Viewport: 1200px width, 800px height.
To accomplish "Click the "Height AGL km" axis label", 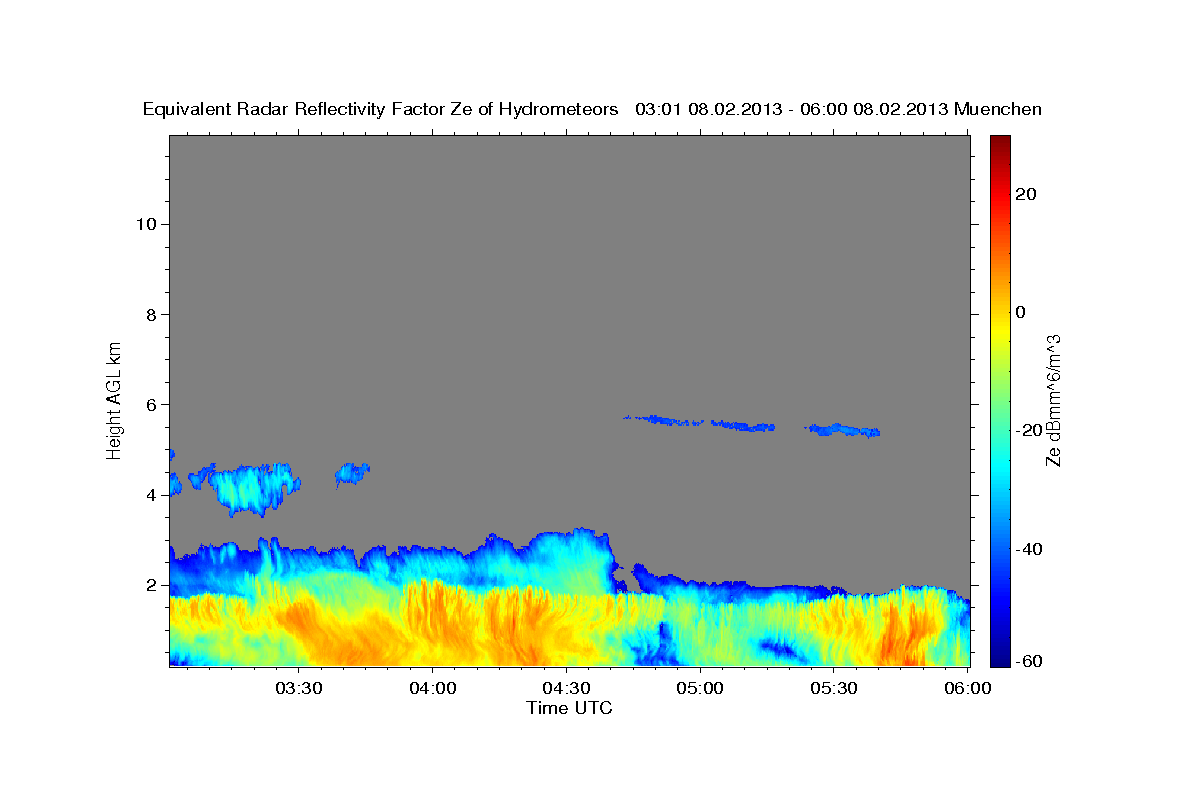I will pos(115,399).
